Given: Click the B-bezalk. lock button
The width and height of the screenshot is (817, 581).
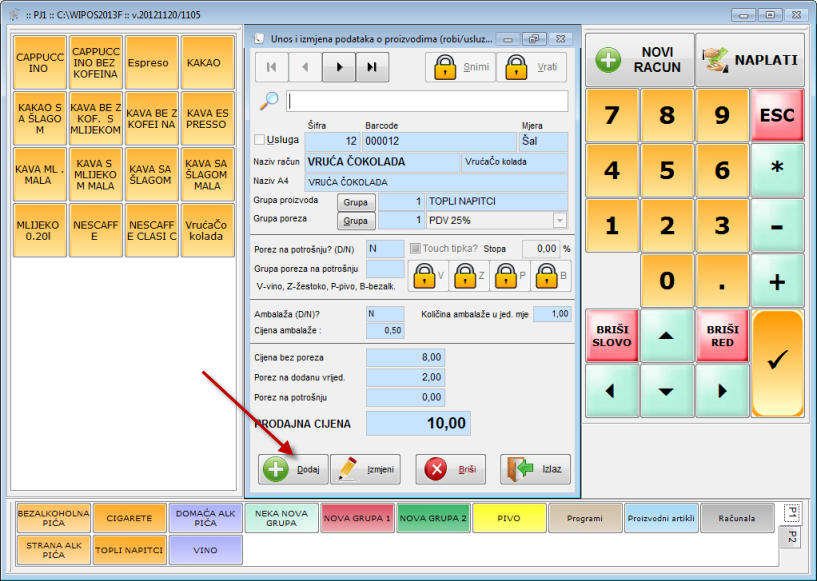Looking at the screenshot, I should click(549, 275).
